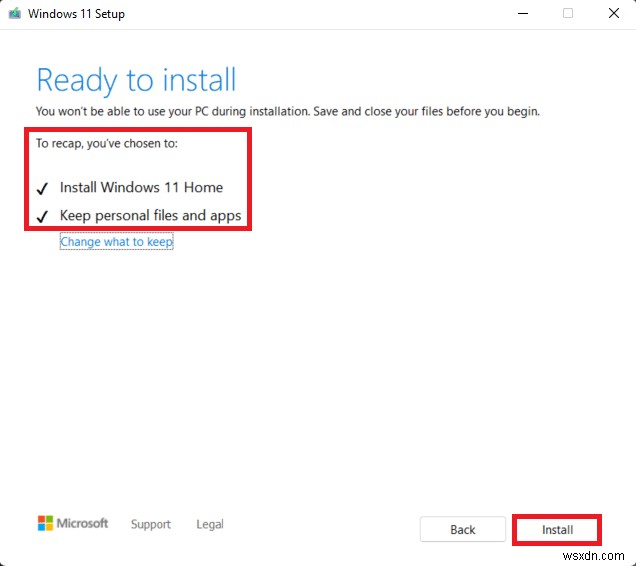Click the 'Ready to install' heading
The height and width of the screenshot is (566, 636).
click(x=136, y=80)
